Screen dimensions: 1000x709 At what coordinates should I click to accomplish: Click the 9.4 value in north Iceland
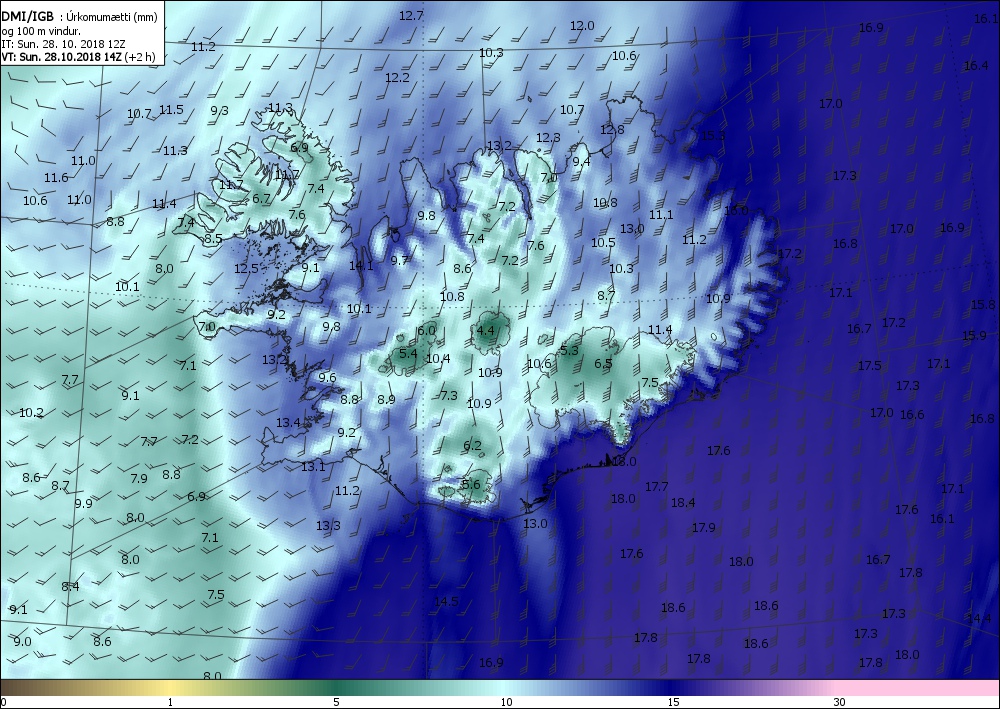(581, 161)
